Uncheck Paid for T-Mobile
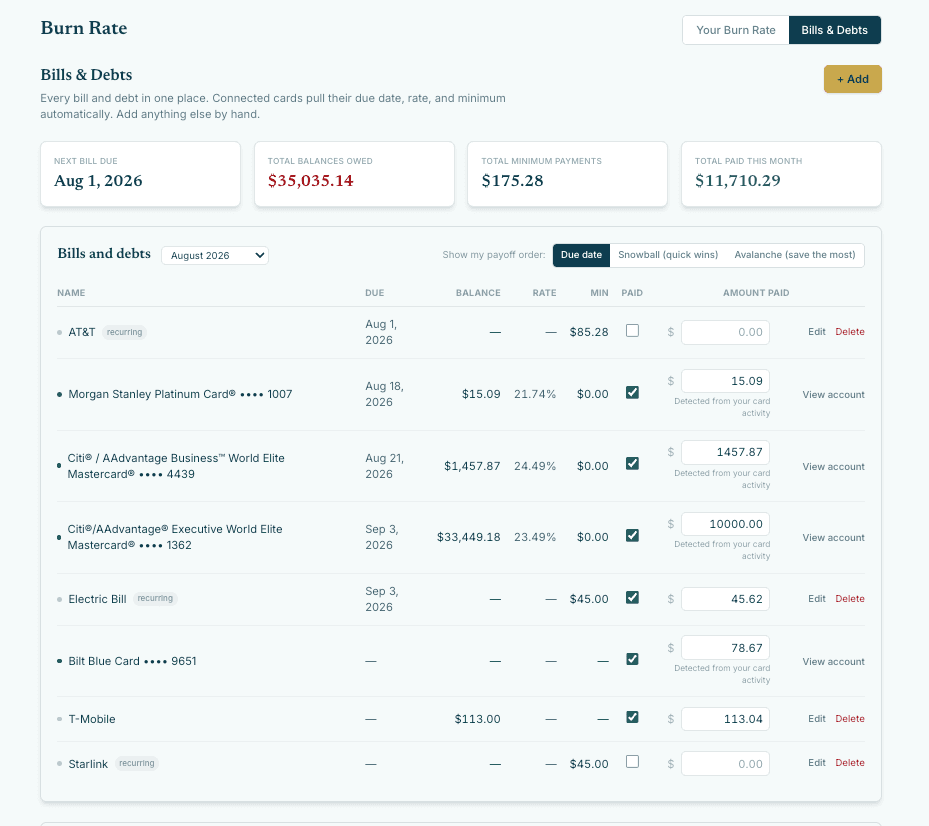 [632, 717]
